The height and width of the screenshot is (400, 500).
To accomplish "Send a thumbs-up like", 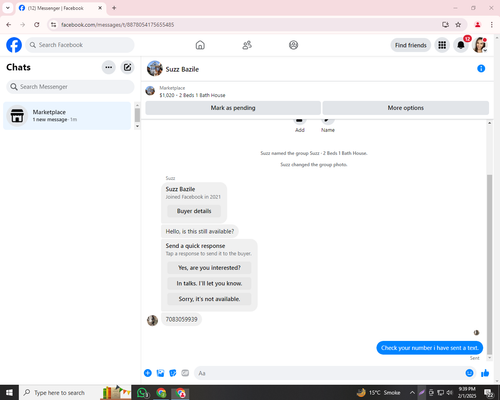I will coord(485,373).
